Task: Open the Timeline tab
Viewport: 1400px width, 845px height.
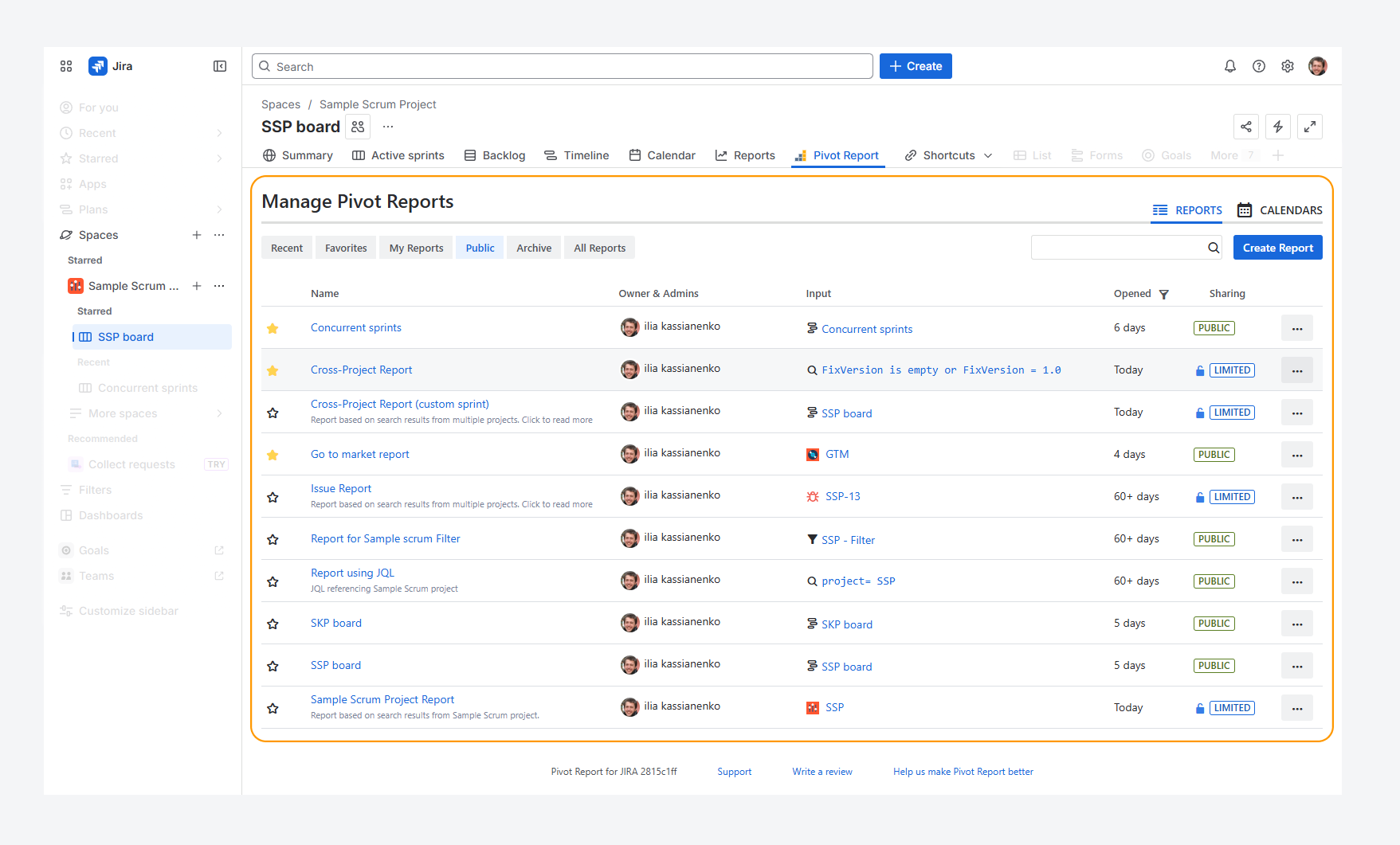Action: click(x=577, y=155)
